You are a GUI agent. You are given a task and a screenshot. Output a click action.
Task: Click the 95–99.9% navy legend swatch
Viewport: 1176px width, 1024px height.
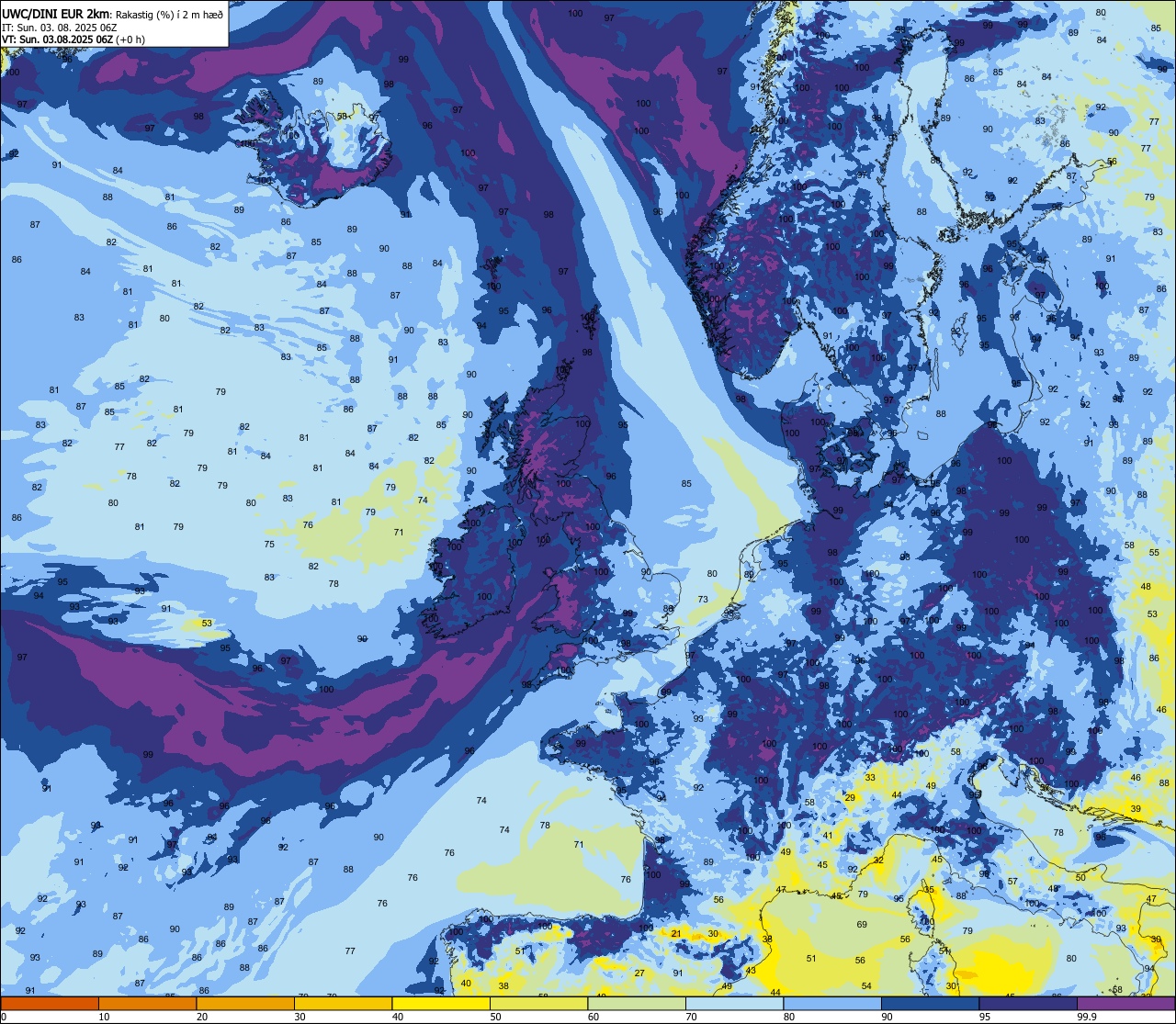click(1028, 1003)
